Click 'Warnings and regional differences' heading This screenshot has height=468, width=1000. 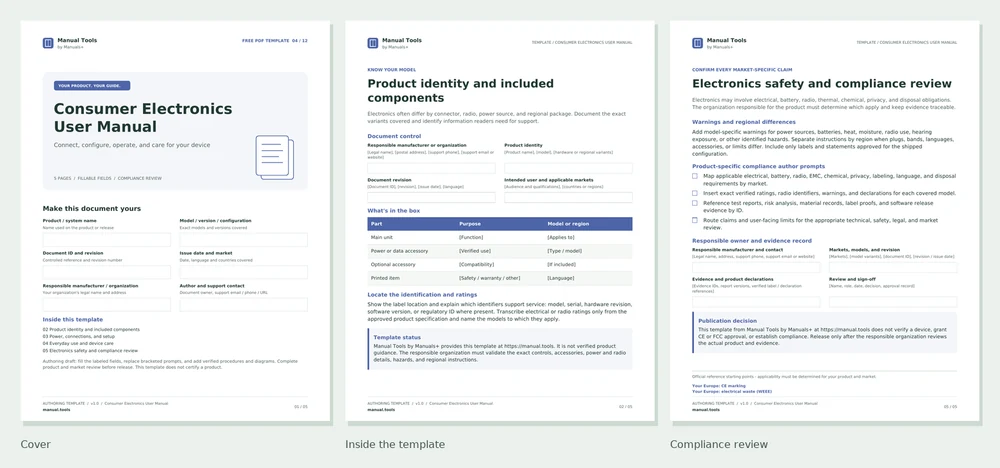(744, 122)
